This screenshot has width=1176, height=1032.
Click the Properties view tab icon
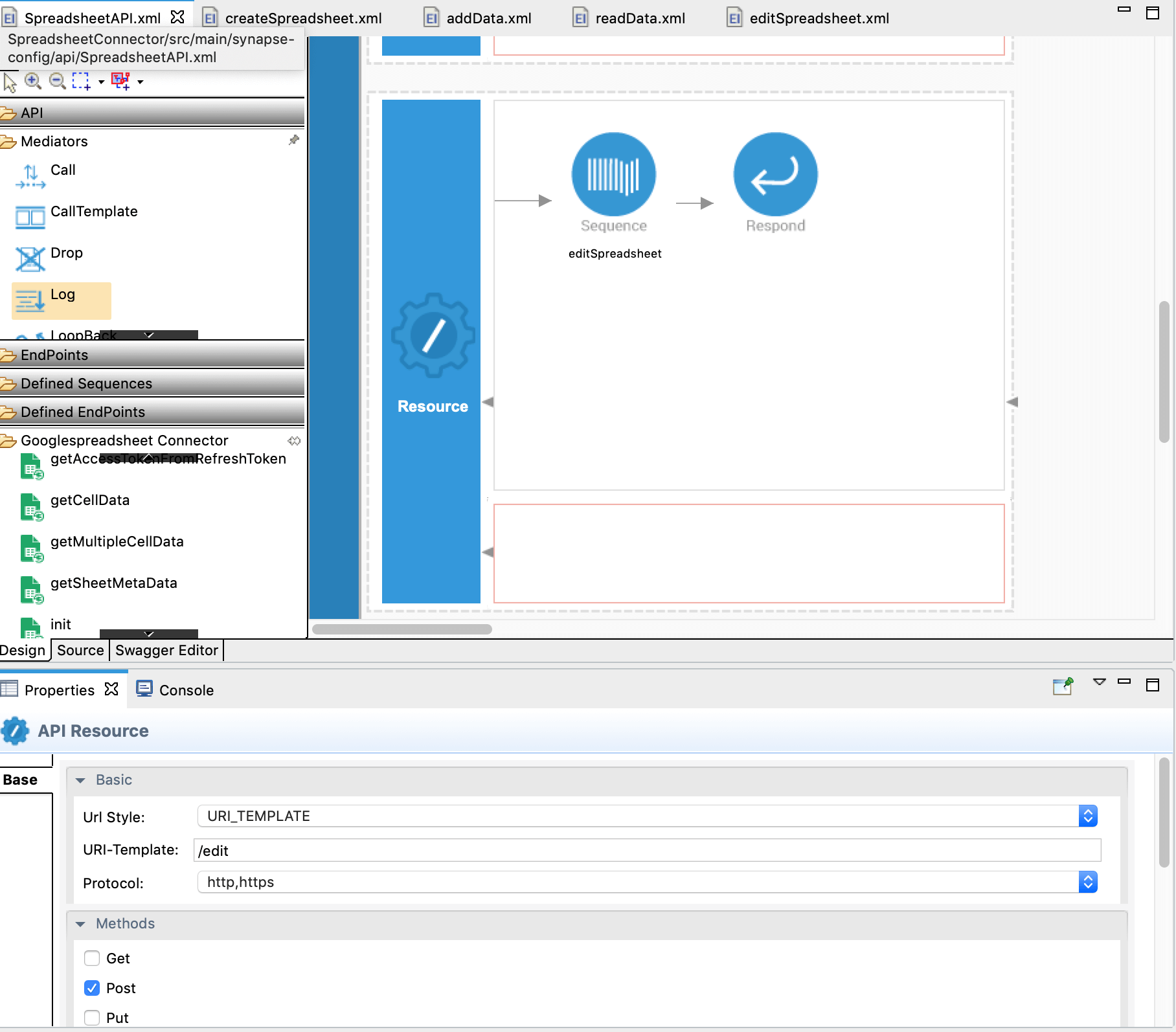click(x=9, y=689)
